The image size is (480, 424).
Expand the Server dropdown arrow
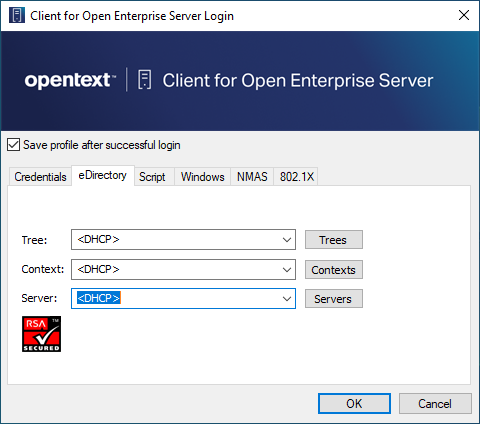point(287,299)
